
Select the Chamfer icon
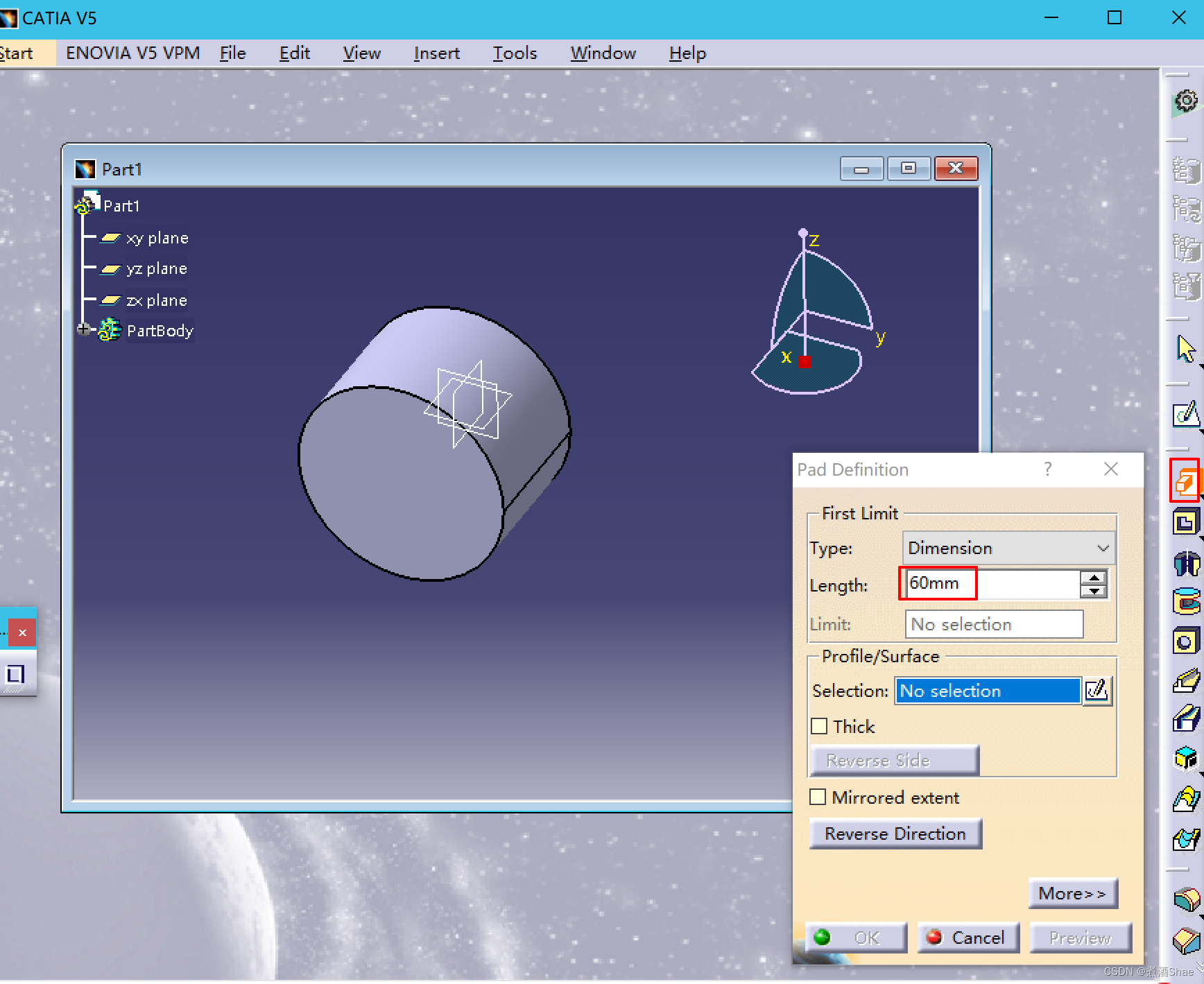point(1187,941)
